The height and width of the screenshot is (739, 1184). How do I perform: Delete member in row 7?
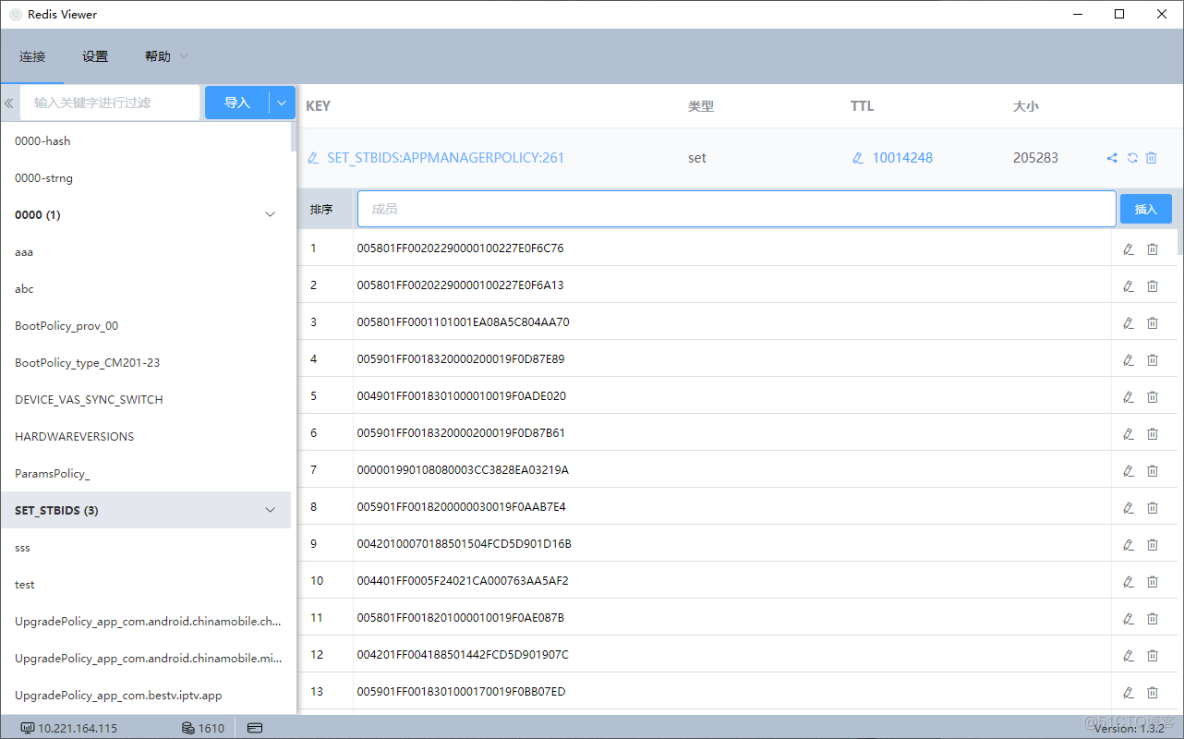[x=1152, y=471]
